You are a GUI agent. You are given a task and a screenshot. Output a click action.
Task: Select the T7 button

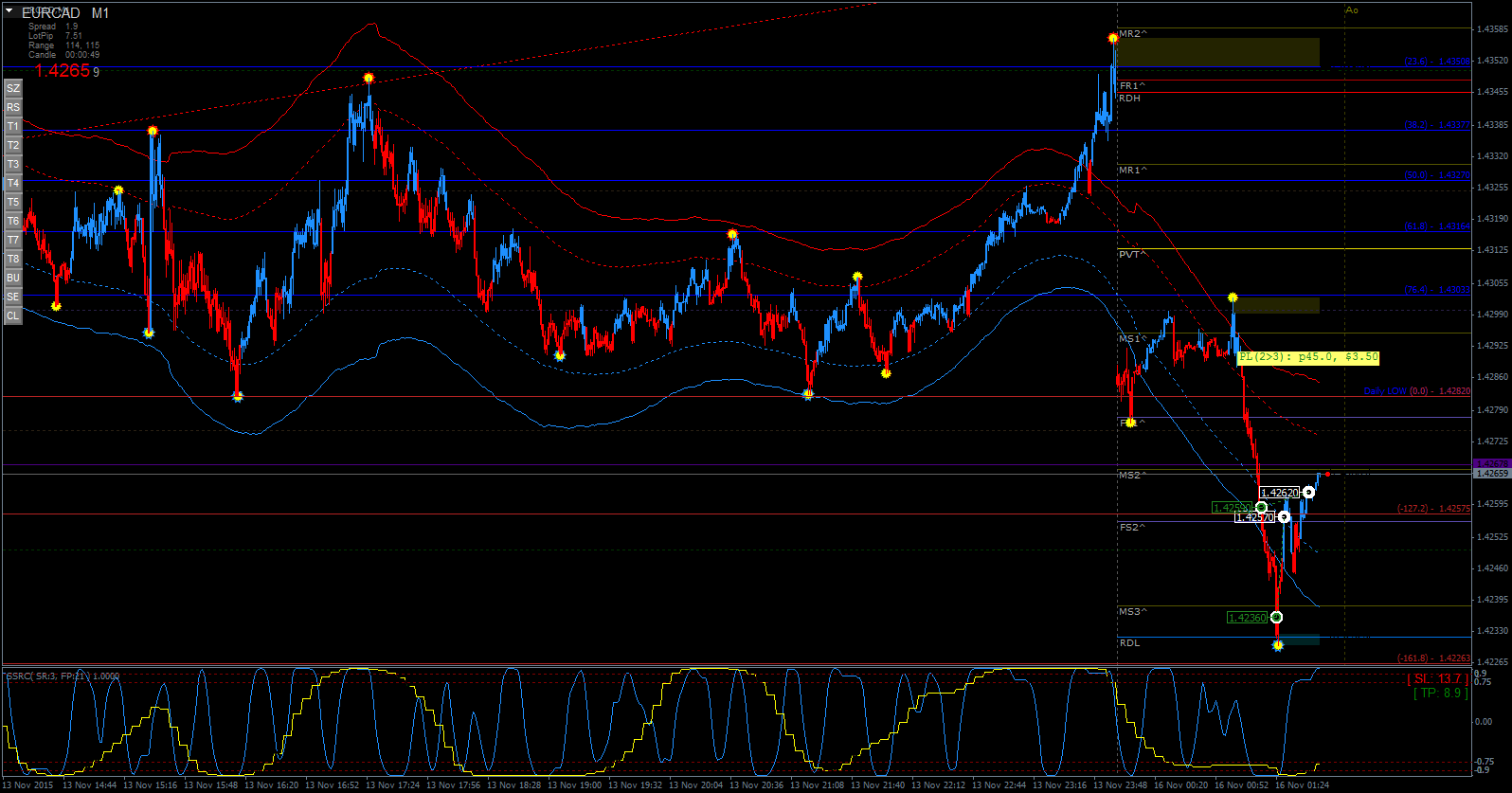tap(13, 240)
